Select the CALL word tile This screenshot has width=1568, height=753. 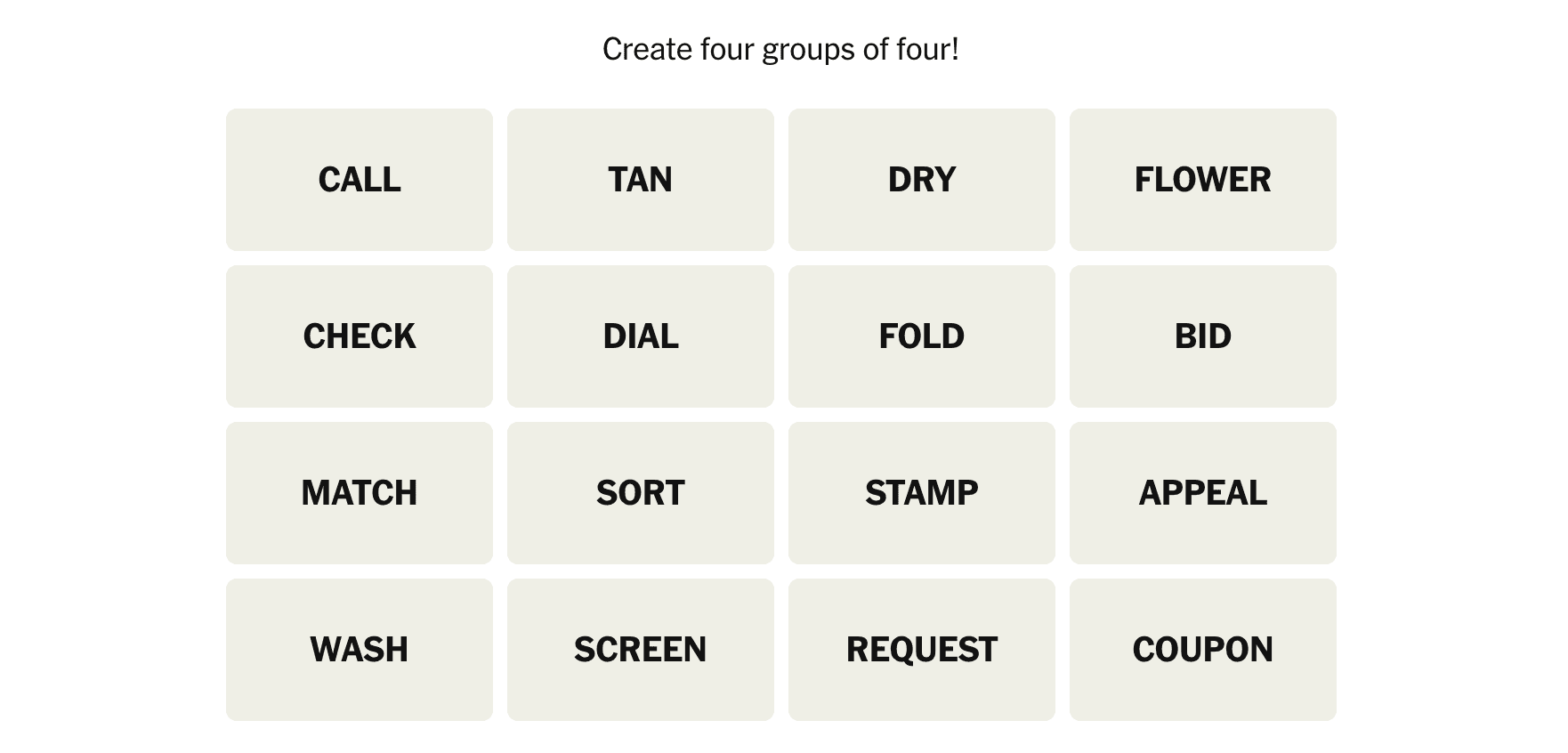(360, 180)
